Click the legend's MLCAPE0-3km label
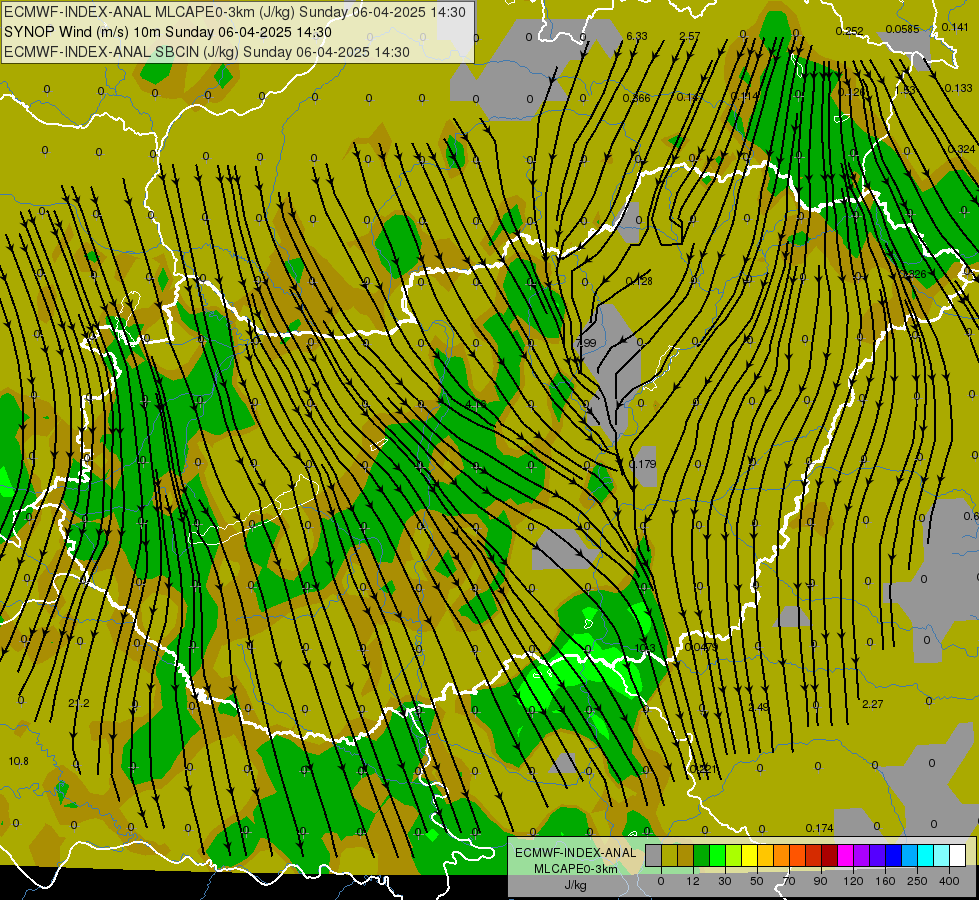This screenshot has height=900, width=979. click(x=576, y=869)
